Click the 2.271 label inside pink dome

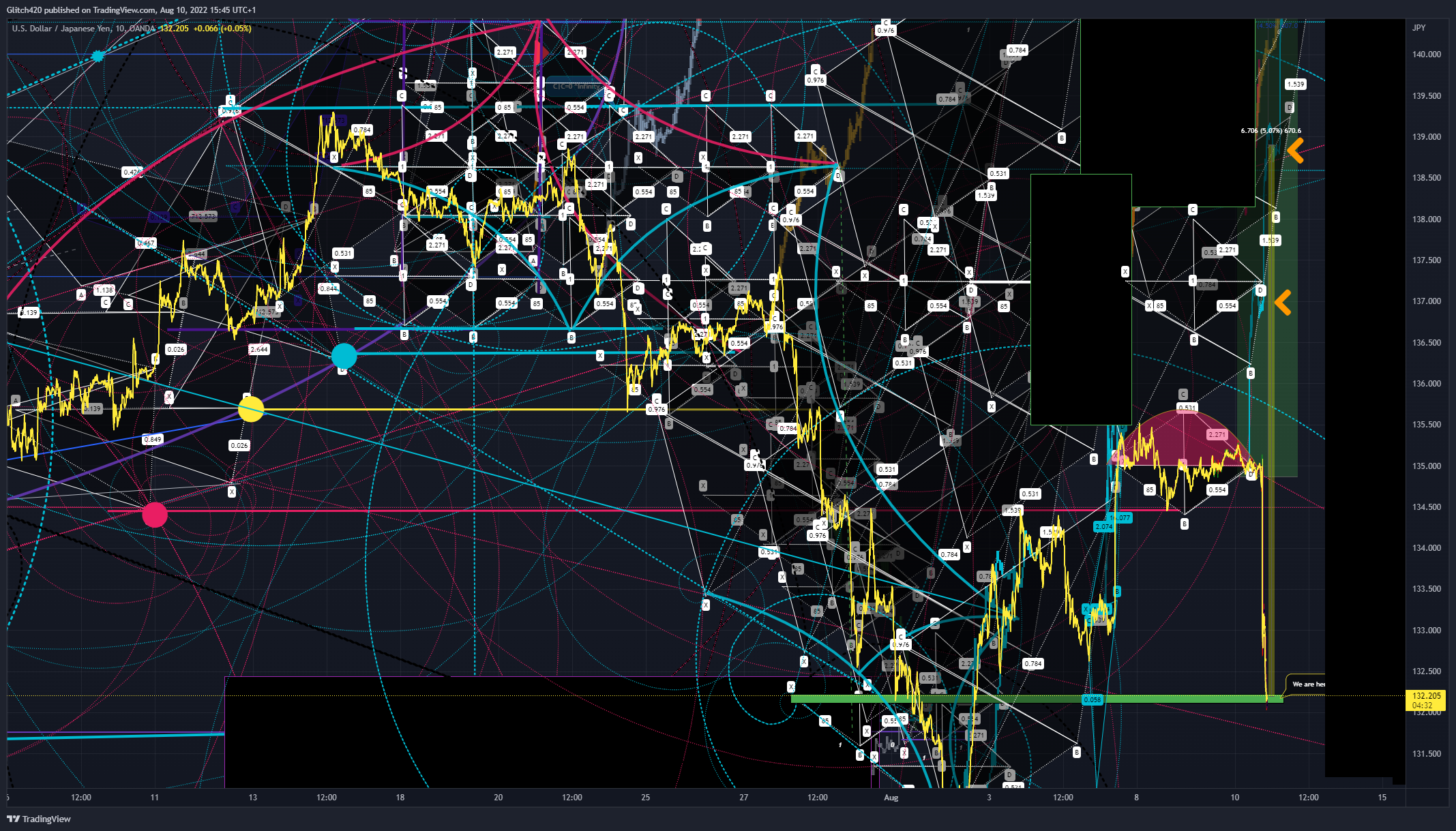coord(1217,435)
